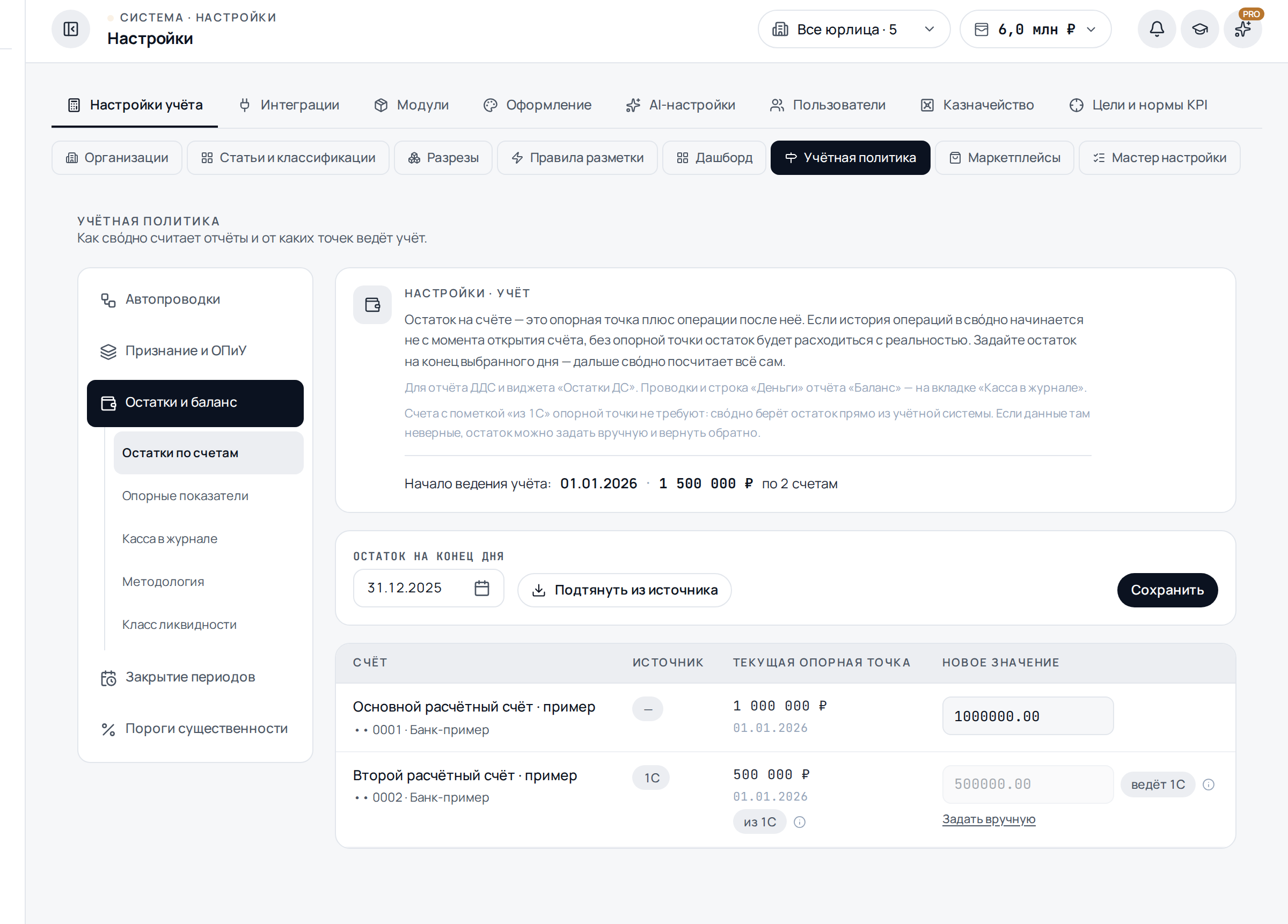The image size is (1288, 924).
Task: Open «Признание и ОПиУ» section
Action: click(x=195, y=351)
